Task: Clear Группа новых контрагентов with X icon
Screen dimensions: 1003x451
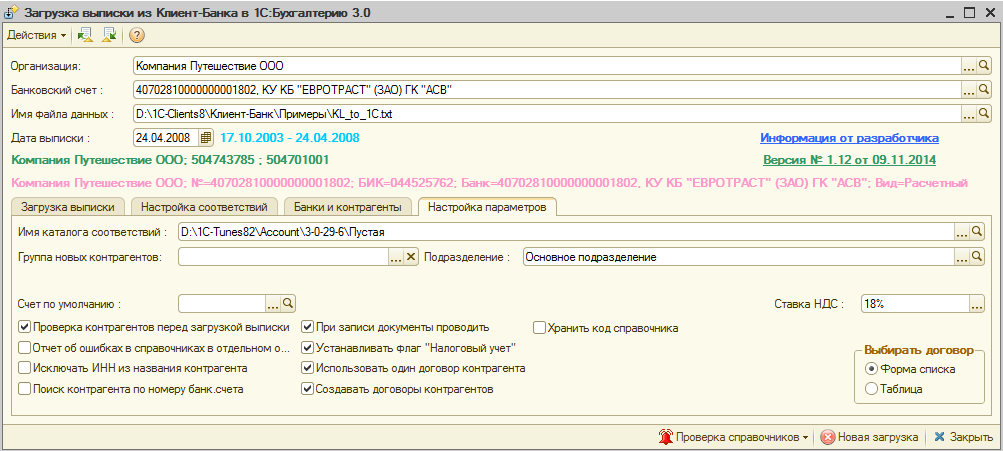Action: coord(411,257)
